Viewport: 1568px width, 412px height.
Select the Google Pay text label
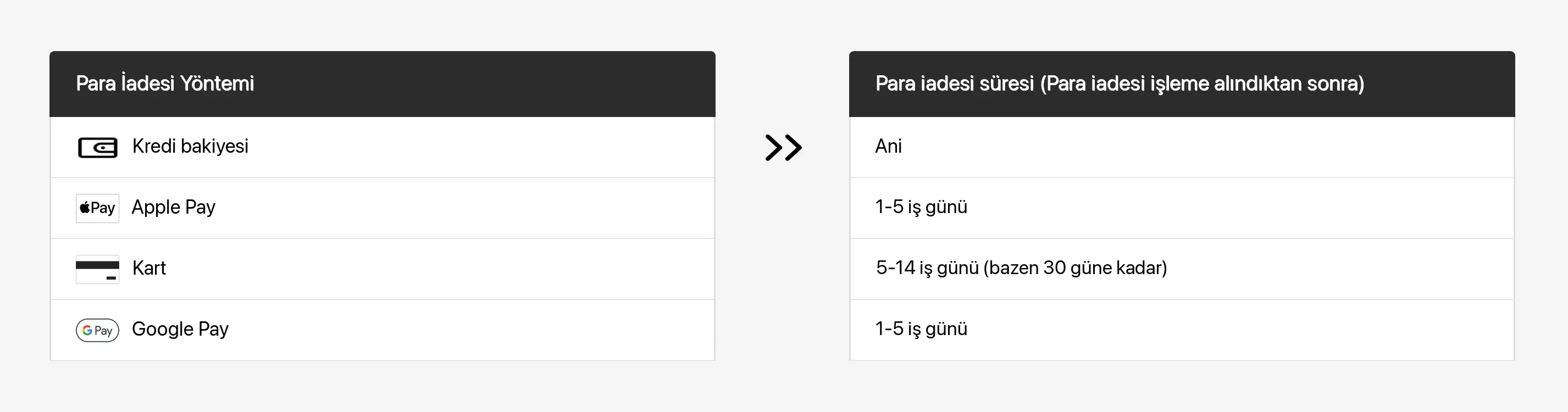tap(180, 329)
